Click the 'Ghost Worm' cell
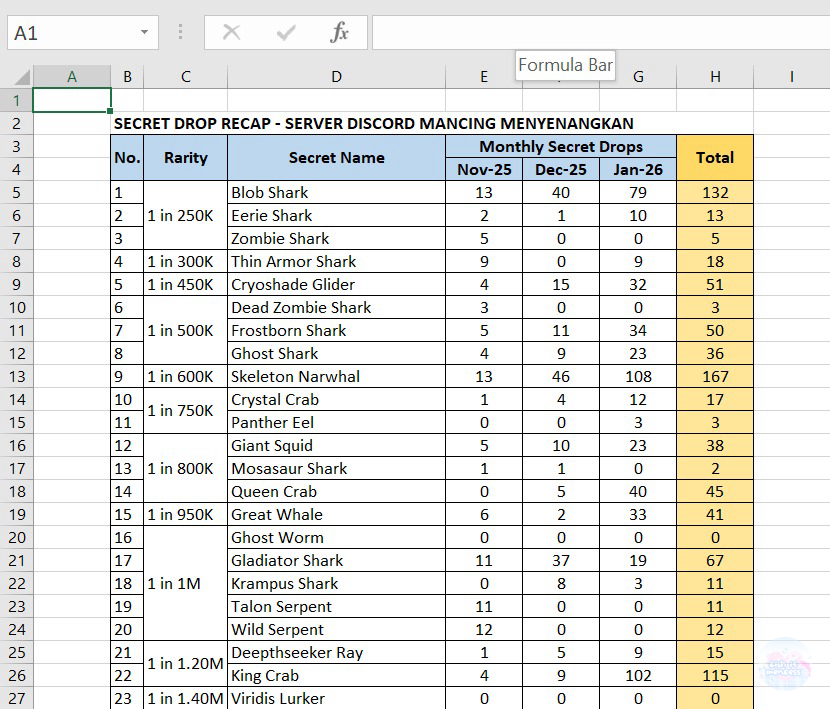 pos(336,538)
